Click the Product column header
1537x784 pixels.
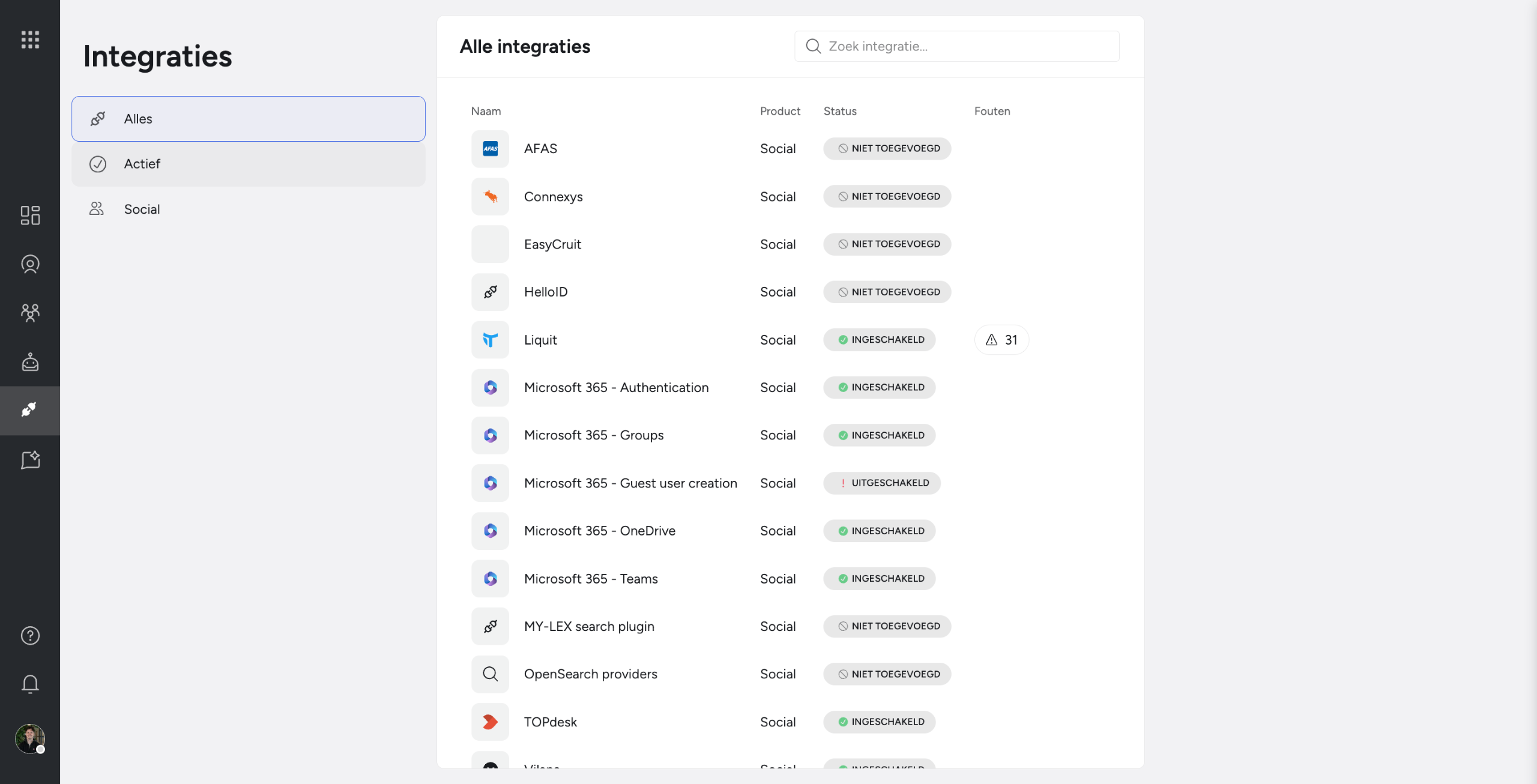tap(780, 111)
